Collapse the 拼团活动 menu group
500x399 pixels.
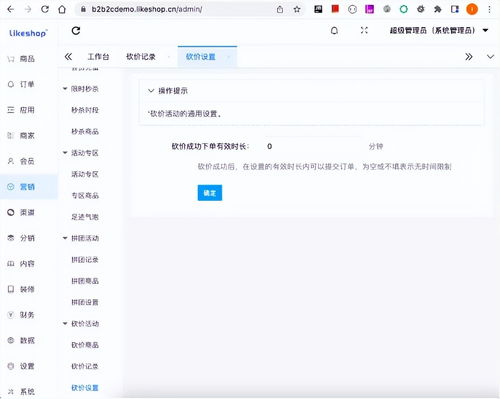click(65, 238)
